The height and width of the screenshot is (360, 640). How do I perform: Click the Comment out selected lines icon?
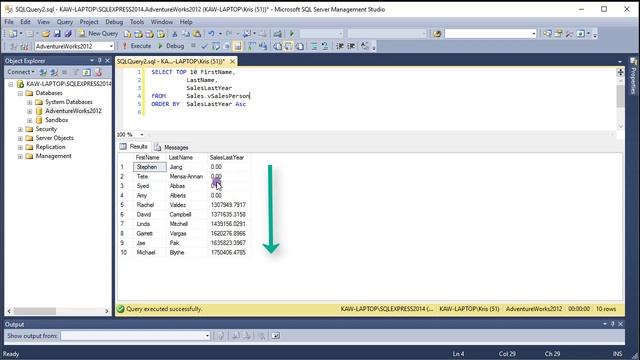coord(314,46)
